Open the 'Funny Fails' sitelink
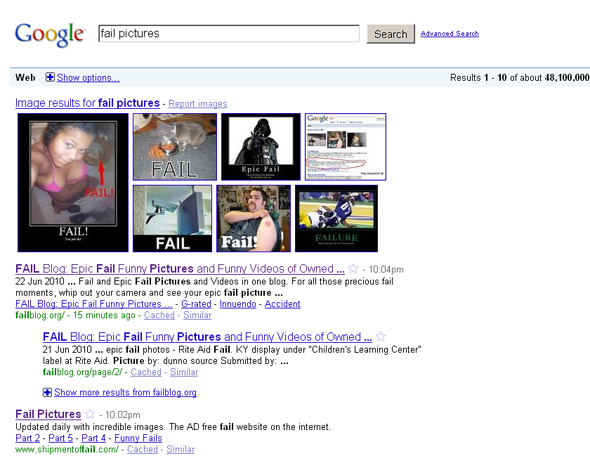 [138, 438]
